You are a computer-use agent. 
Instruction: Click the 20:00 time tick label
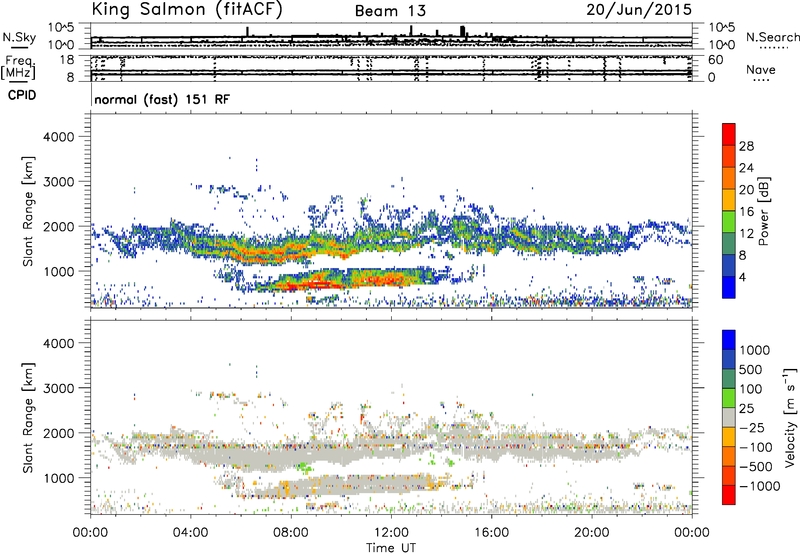click(592, 533)
